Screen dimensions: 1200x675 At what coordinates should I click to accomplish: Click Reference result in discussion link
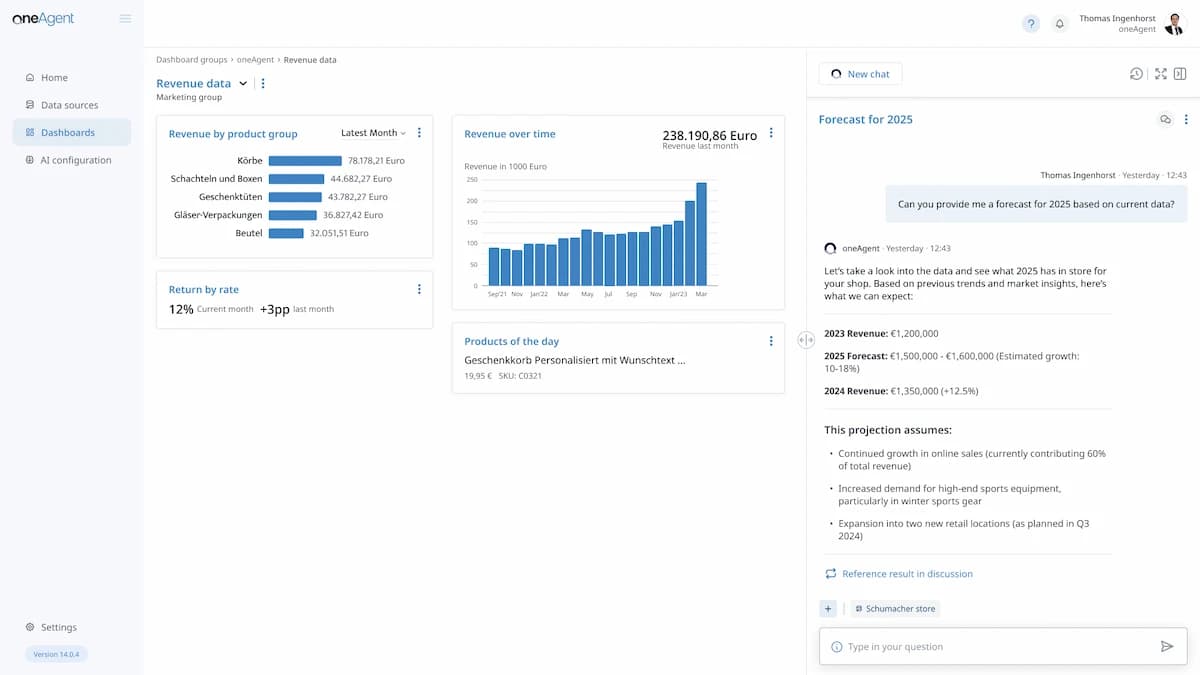[906, 574]
